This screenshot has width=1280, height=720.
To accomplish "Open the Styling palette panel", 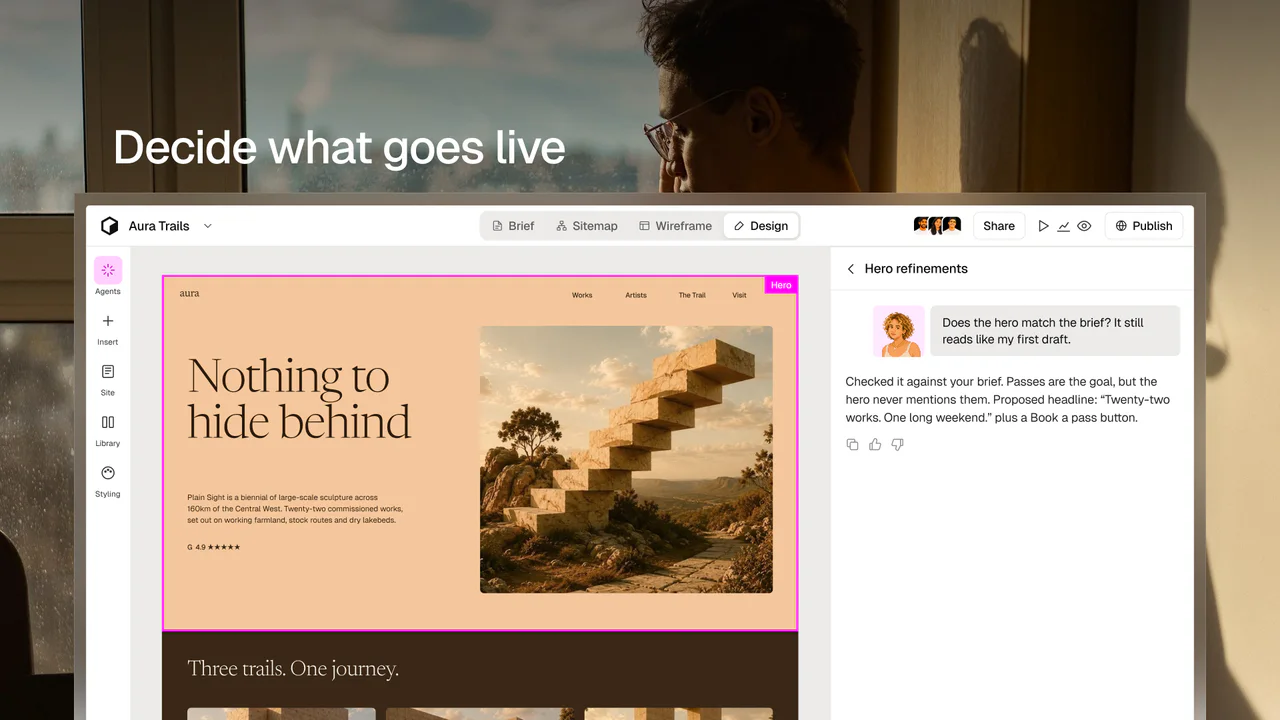I will click(108, 481).
